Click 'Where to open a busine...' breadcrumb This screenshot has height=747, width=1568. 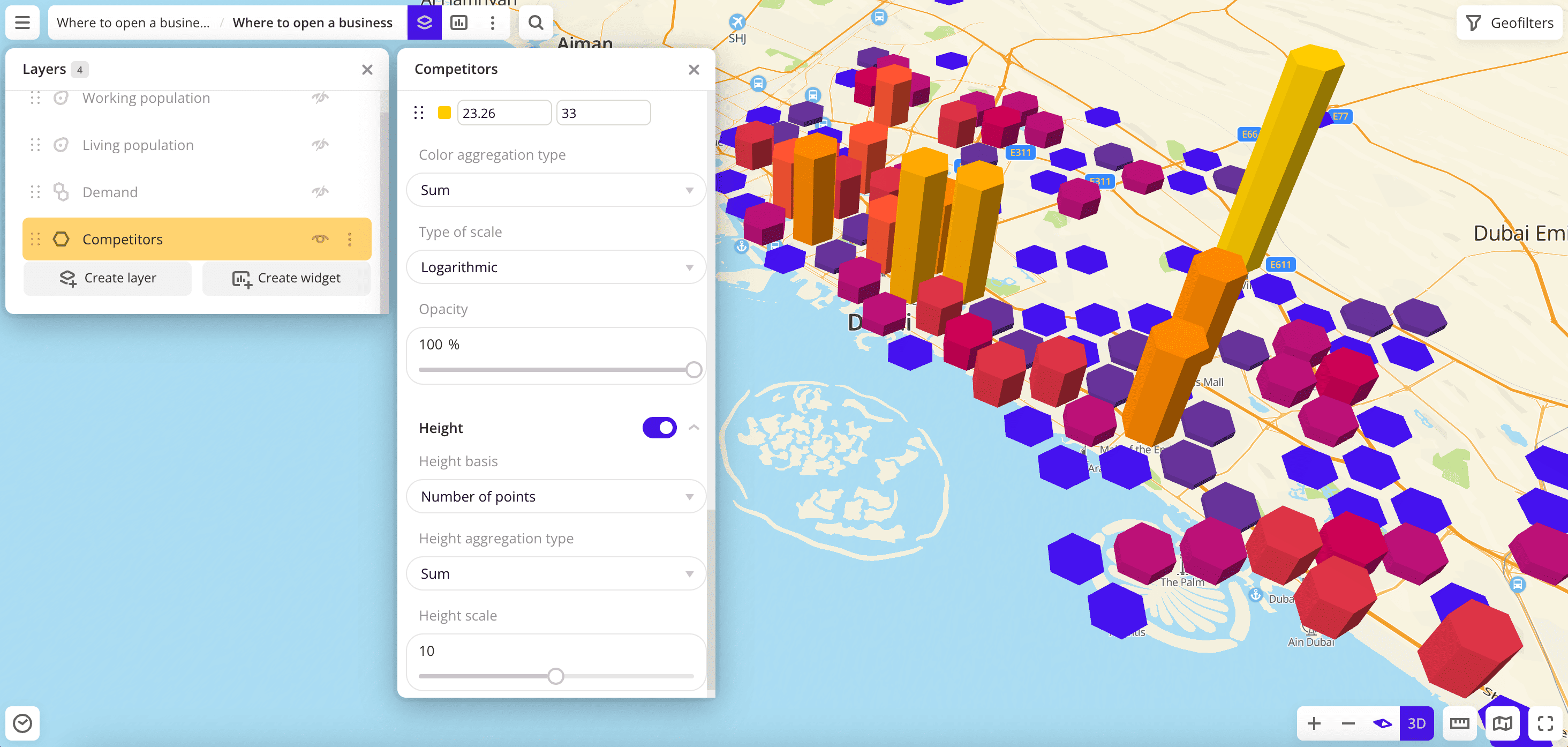click(133, 23)
